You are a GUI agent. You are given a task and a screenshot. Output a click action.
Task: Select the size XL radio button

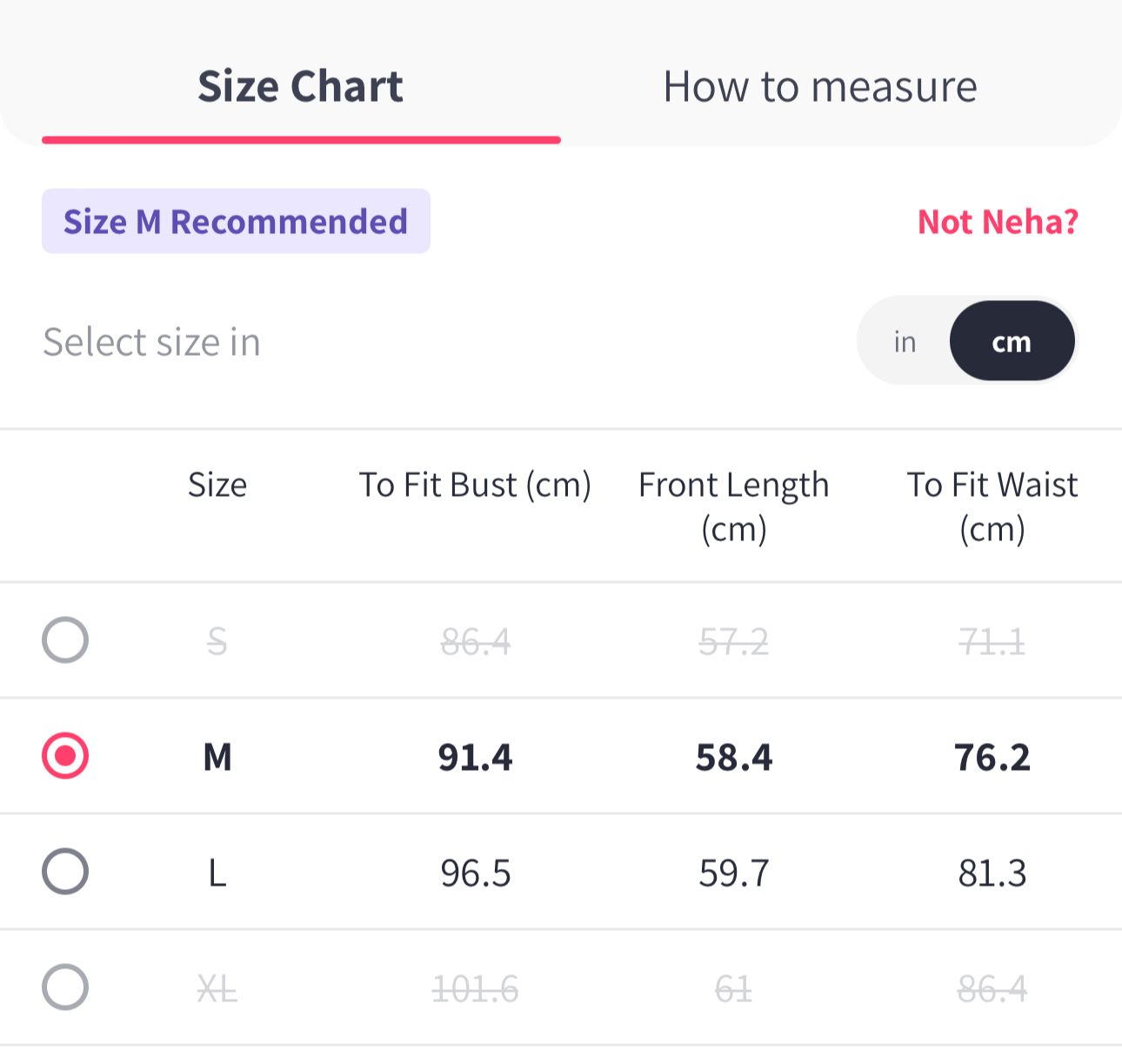pos(65,987)
